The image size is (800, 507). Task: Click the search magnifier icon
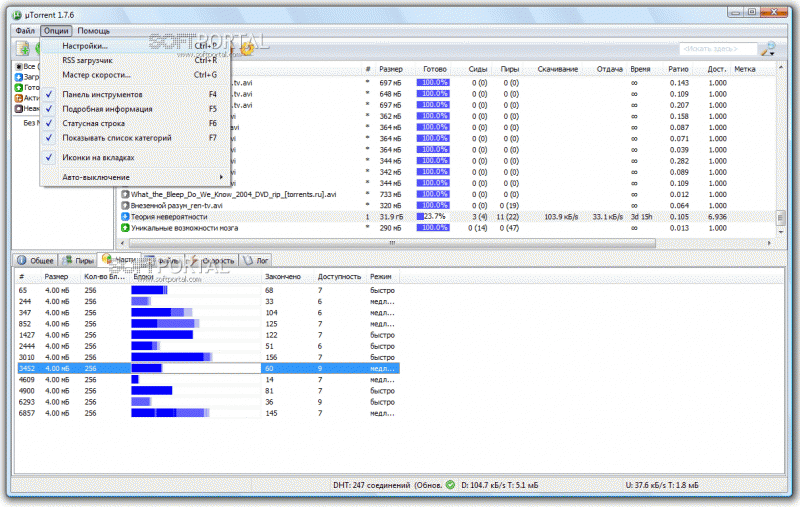click(767, 48)
